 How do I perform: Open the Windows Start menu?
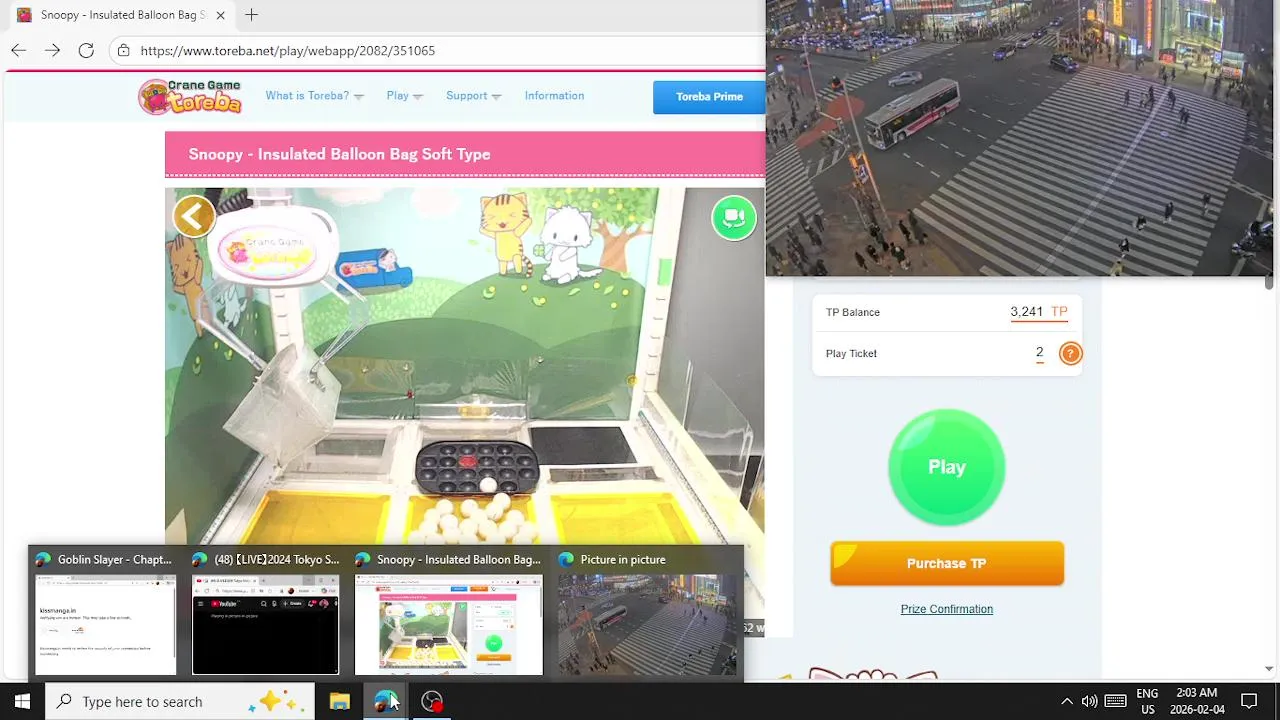pos(22,701)
